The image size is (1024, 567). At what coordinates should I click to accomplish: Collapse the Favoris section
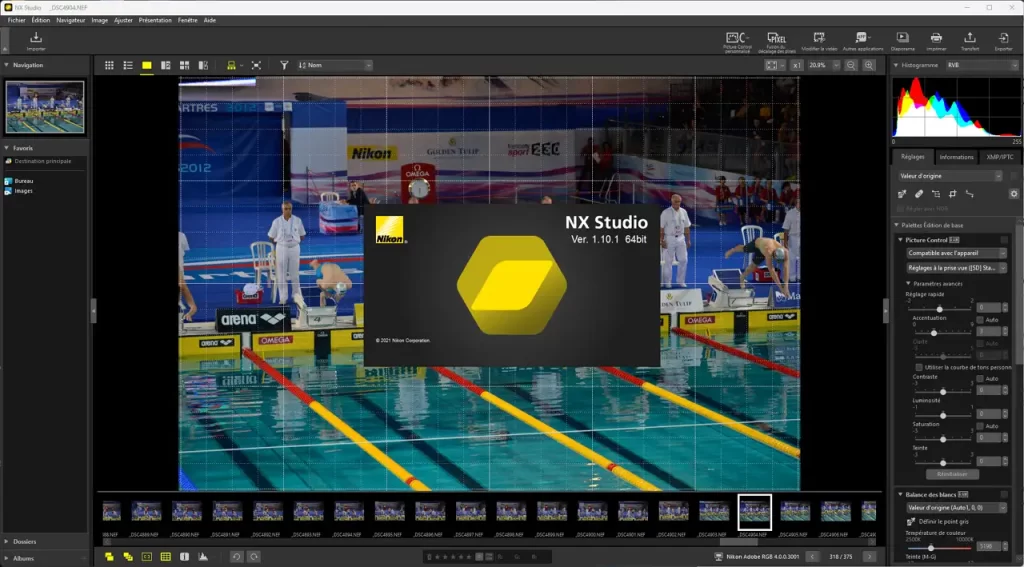(6, 148)
